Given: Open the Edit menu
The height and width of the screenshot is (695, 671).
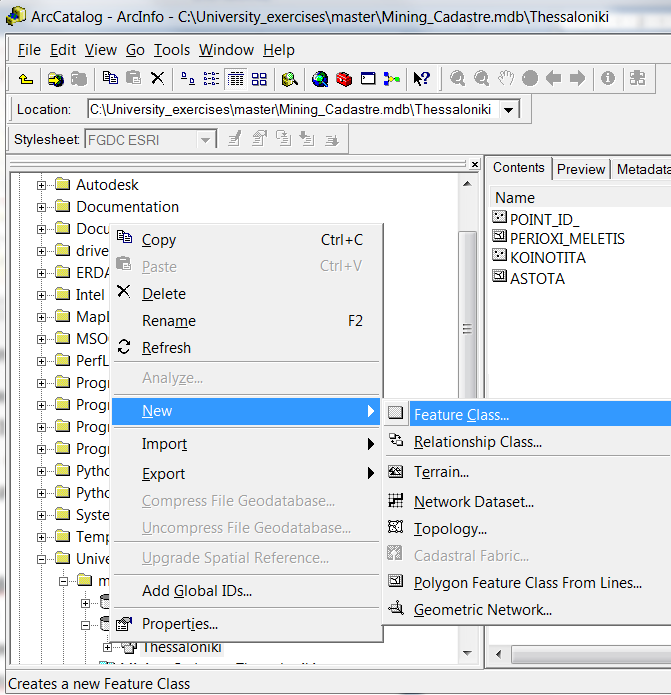Looking at the screenshot, I should pos(63,50).
